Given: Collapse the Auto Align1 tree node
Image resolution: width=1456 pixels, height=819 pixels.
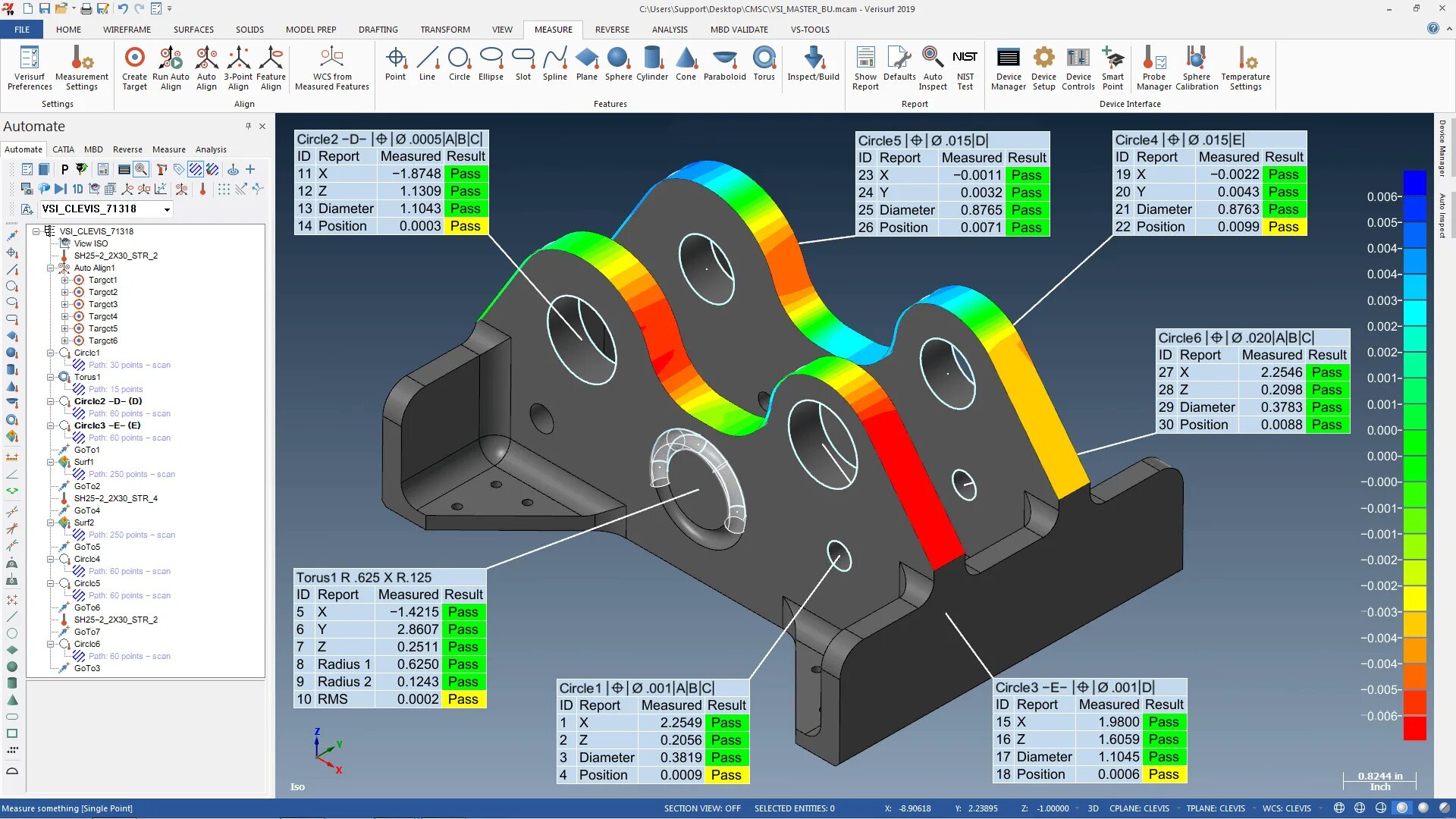Looking at the screenshot, I should pyautogui.click(x=50, y=268).
